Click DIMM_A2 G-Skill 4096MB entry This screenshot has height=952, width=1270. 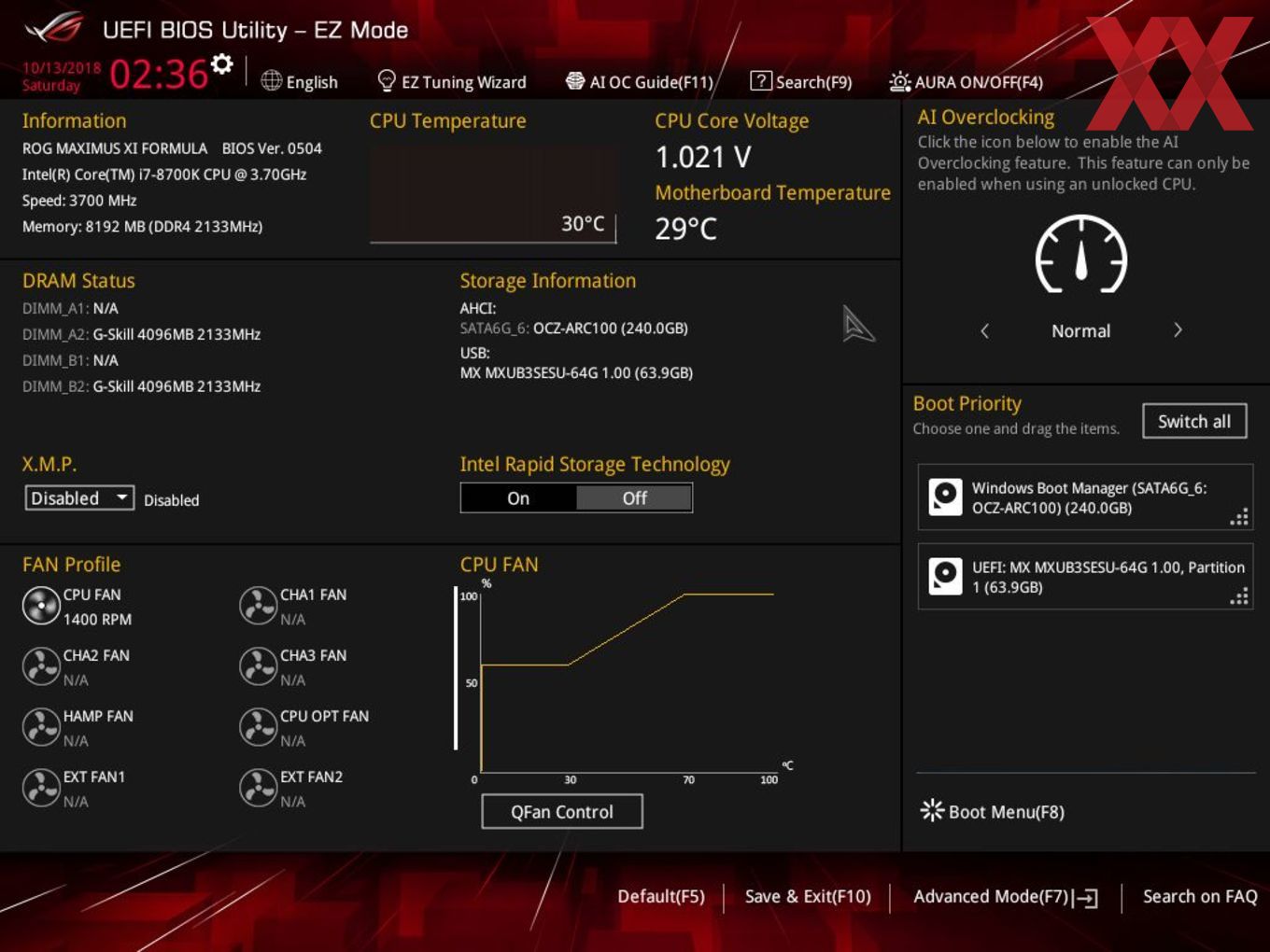(141, 334)
